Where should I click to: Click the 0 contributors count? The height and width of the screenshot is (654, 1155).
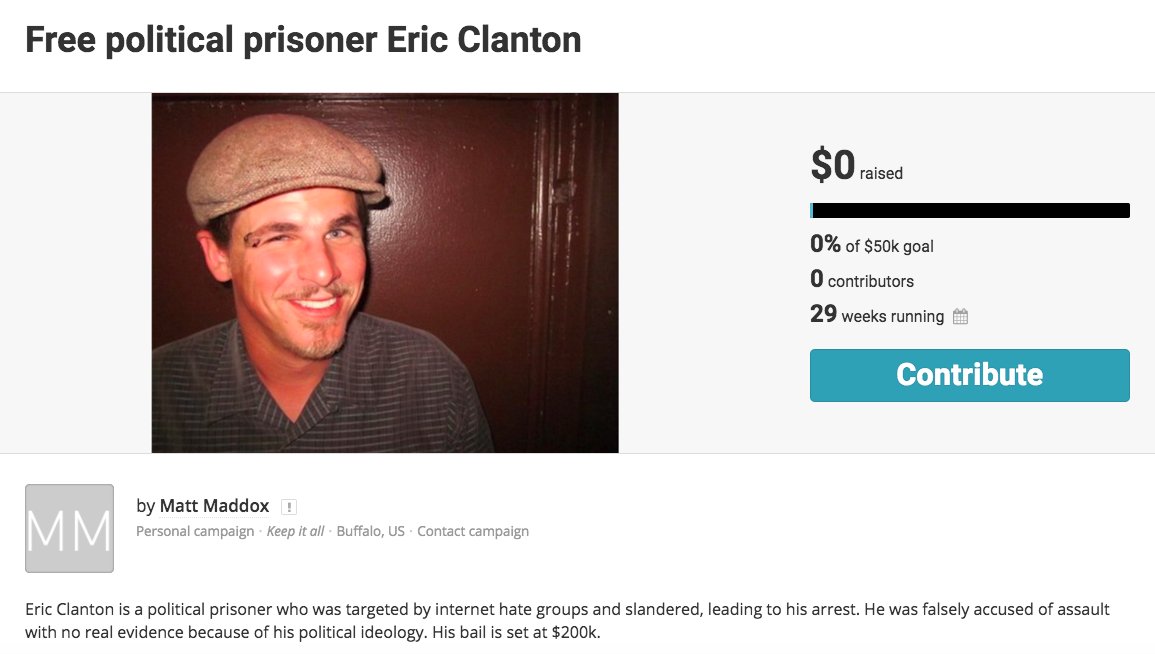click(862, 281)
